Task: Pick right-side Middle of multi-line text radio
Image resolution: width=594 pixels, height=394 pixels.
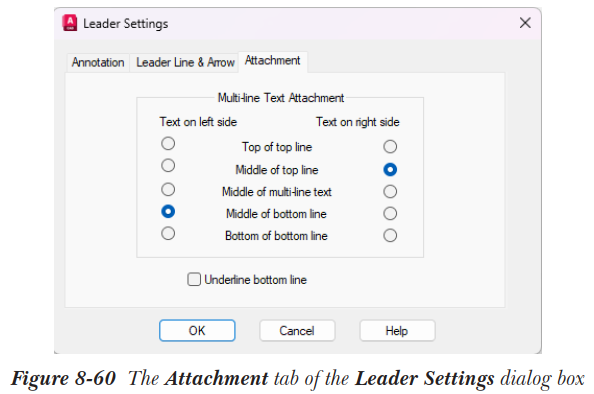Action: pos(390,191)
